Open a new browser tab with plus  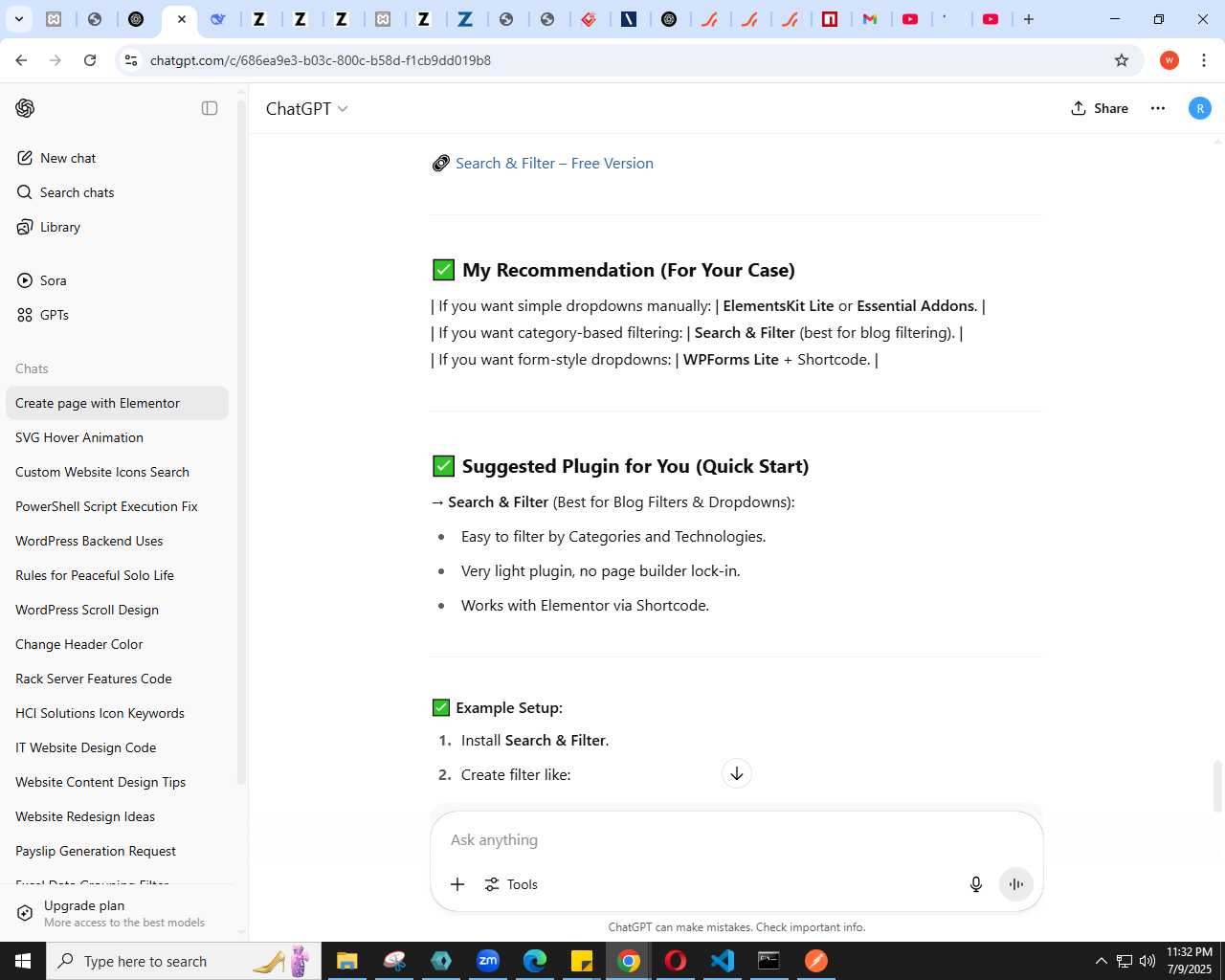click(x=1029, y=19)
